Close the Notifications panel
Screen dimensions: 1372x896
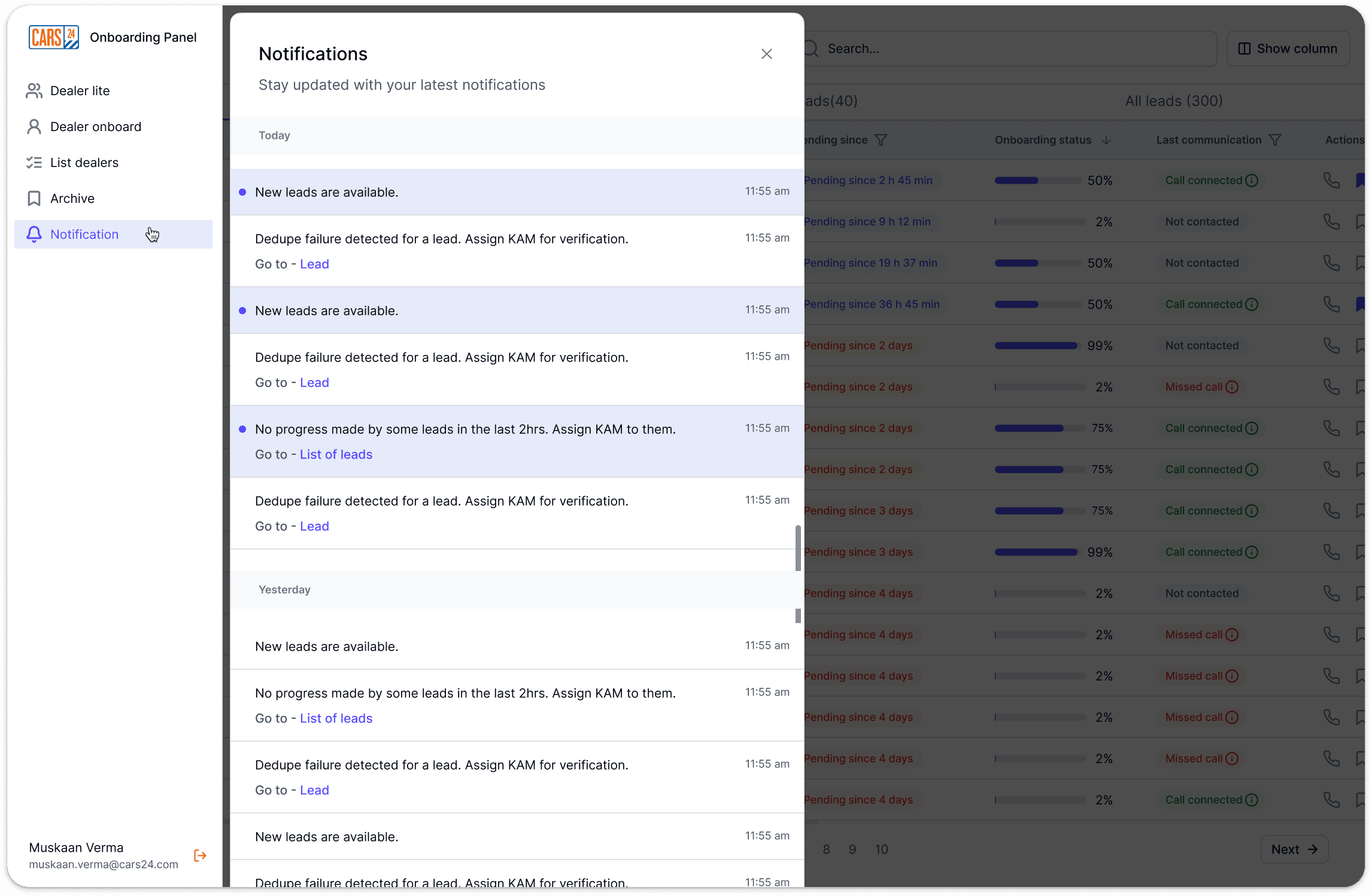766,54
